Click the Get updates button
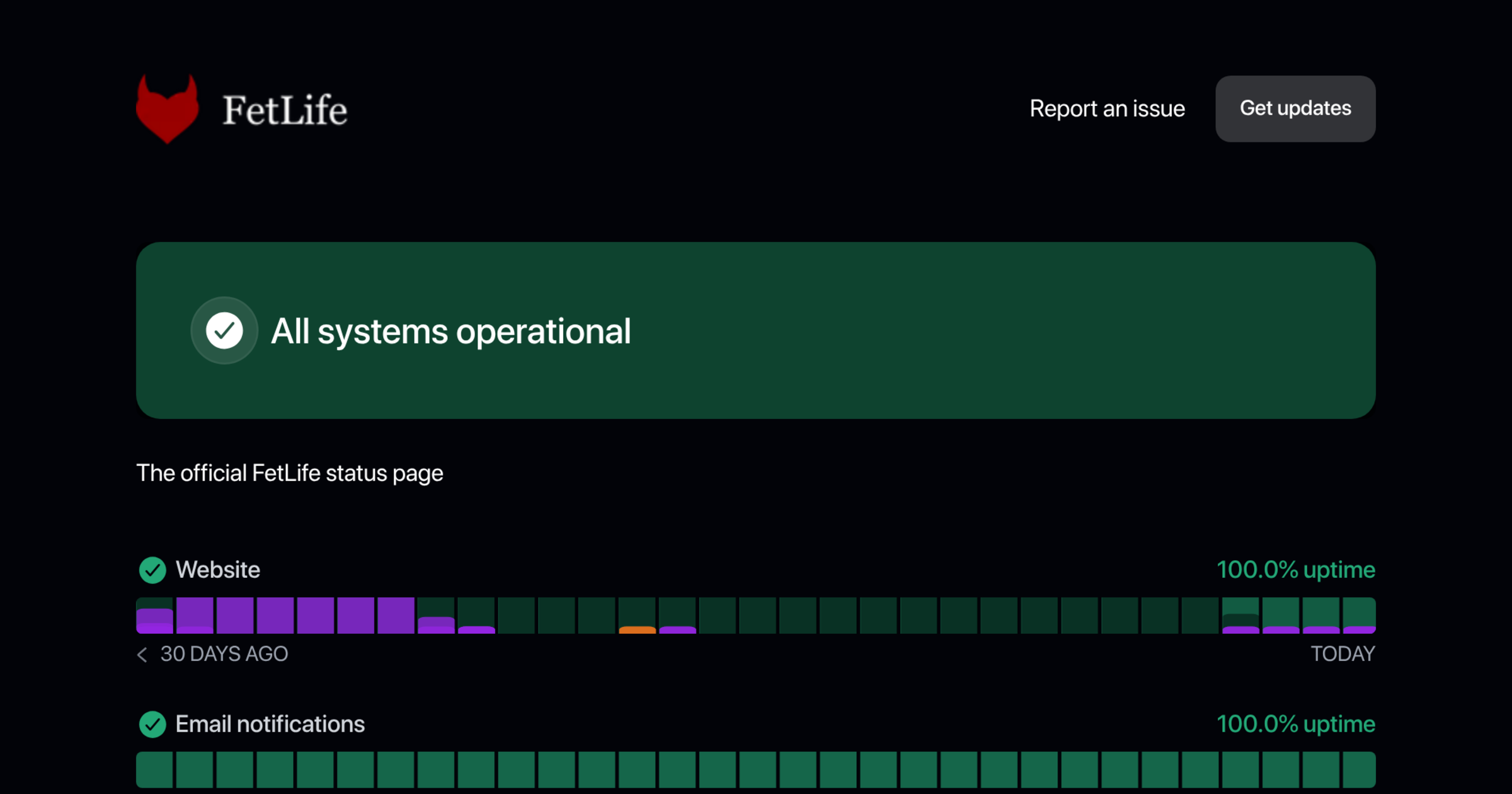Screen dimensions: 1512x794 (1295, 108)
